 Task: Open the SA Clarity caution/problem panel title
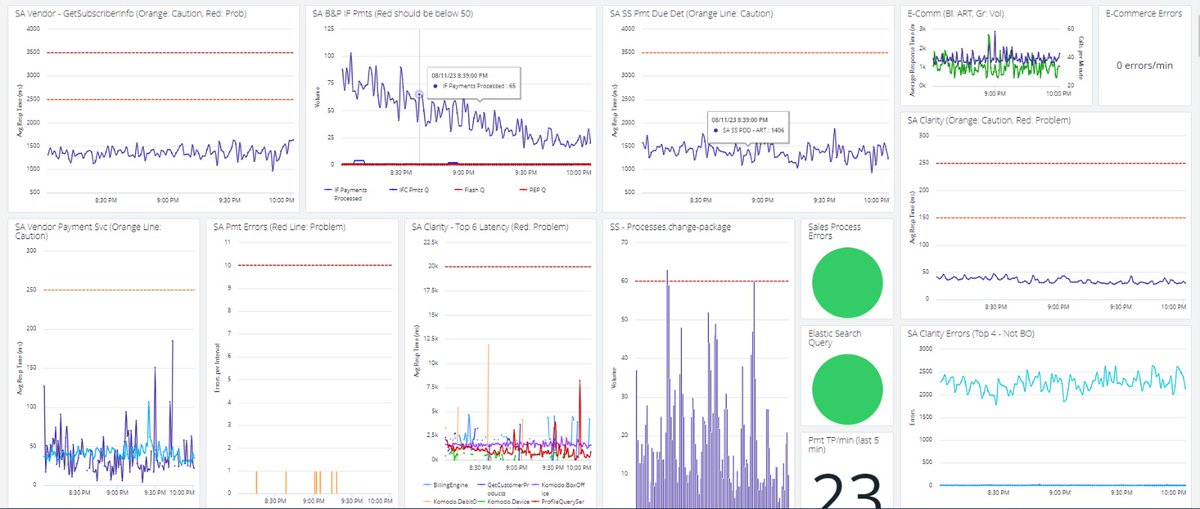coord(989,120)
